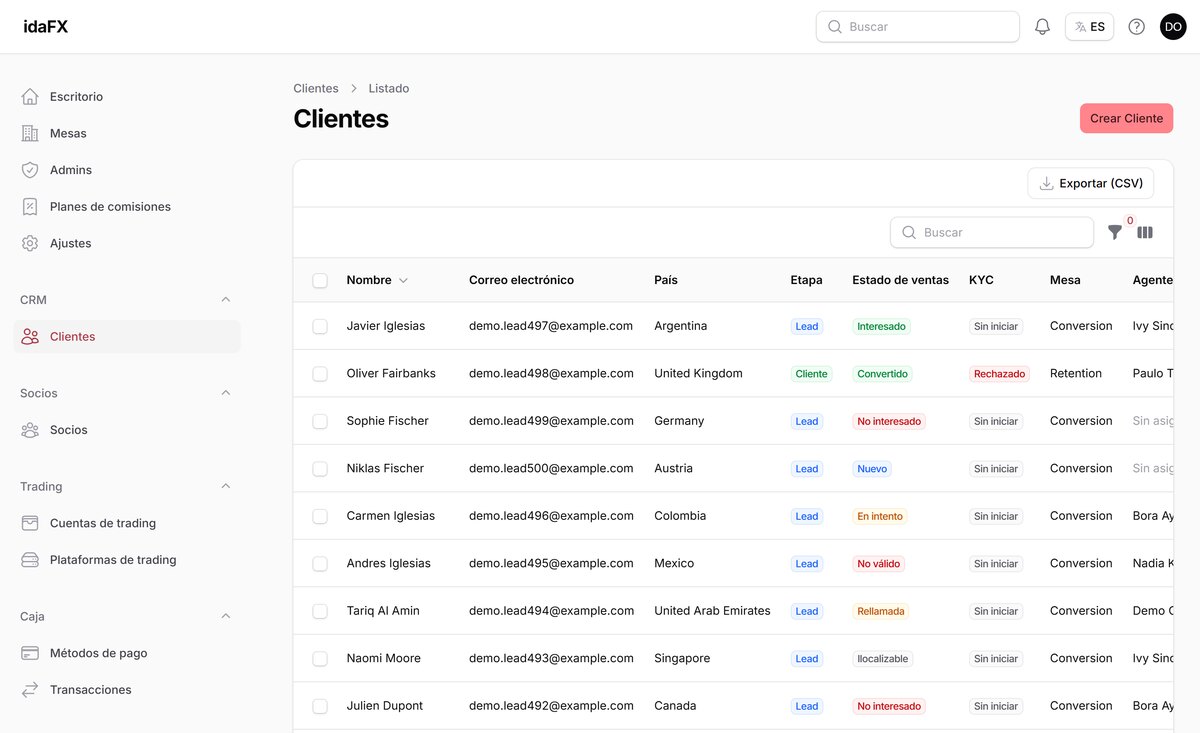Image resolution: width=1200 pixels, height=733 pixels.
Task: Focus the top Buscar search field
Action: point(918,27)
